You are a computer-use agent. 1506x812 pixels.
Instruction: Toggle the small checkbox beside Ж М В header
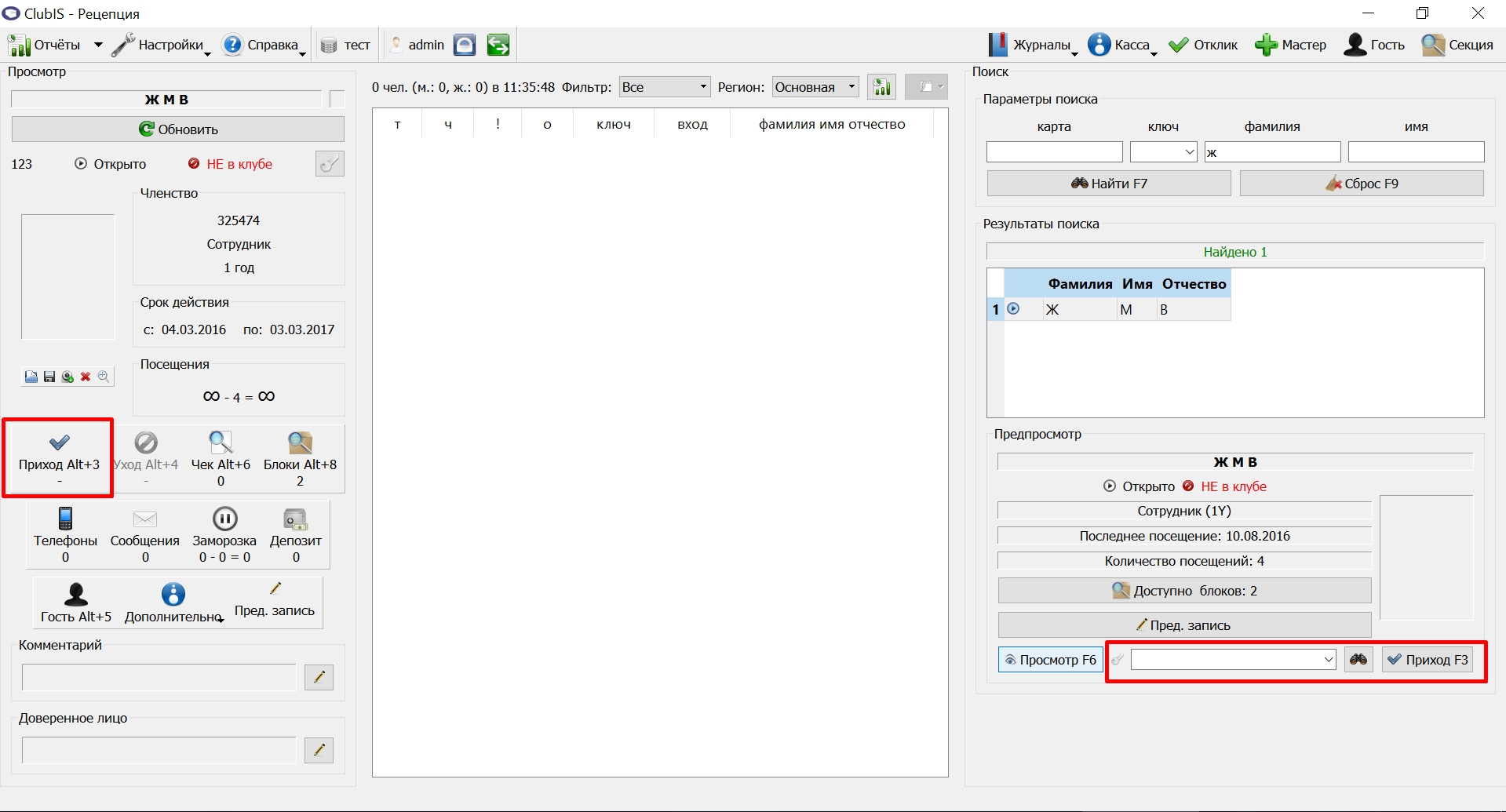337,99
